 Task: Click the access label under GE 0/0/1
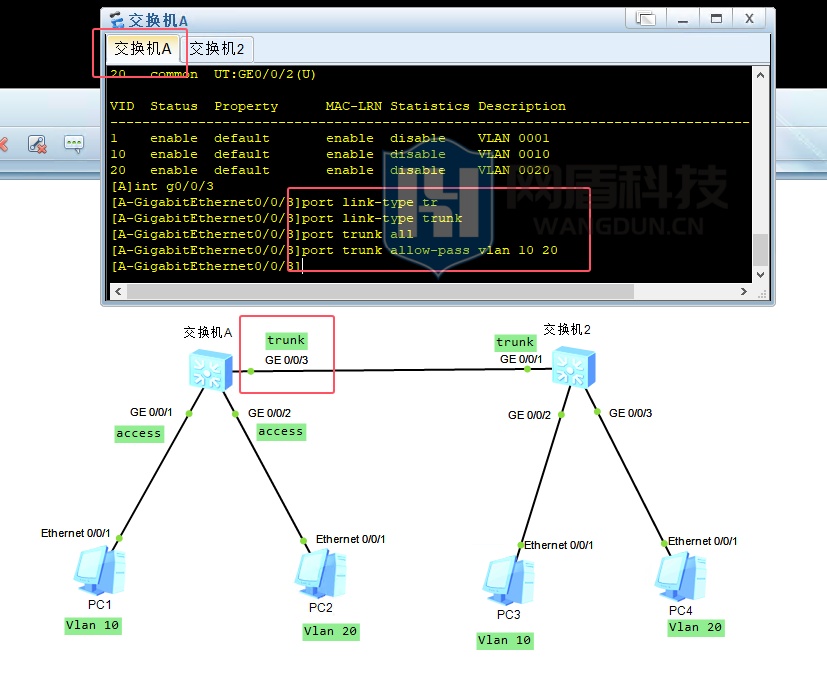139,433
